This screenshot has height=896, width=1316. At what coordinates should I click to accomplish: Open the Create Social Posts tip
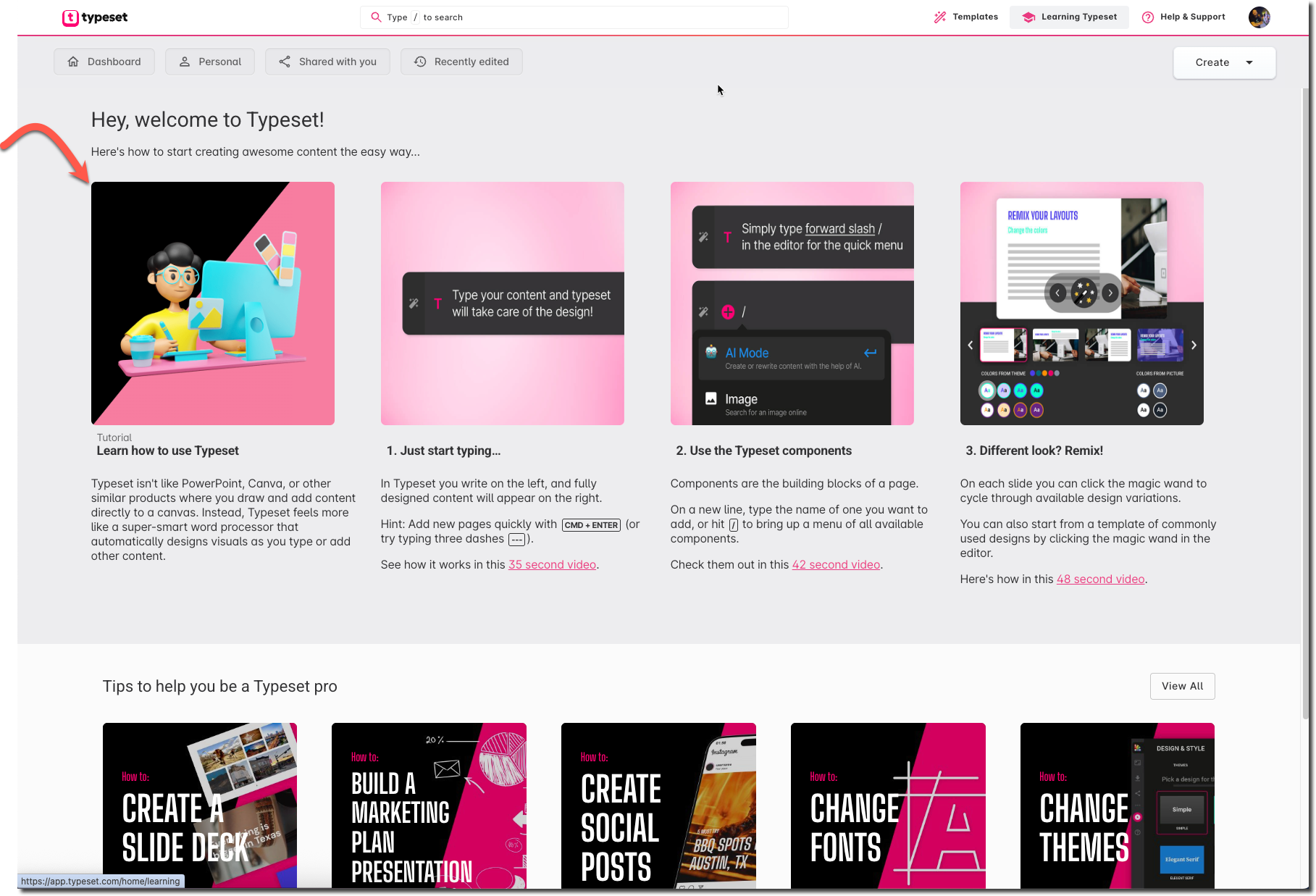(x=658, y=805)
